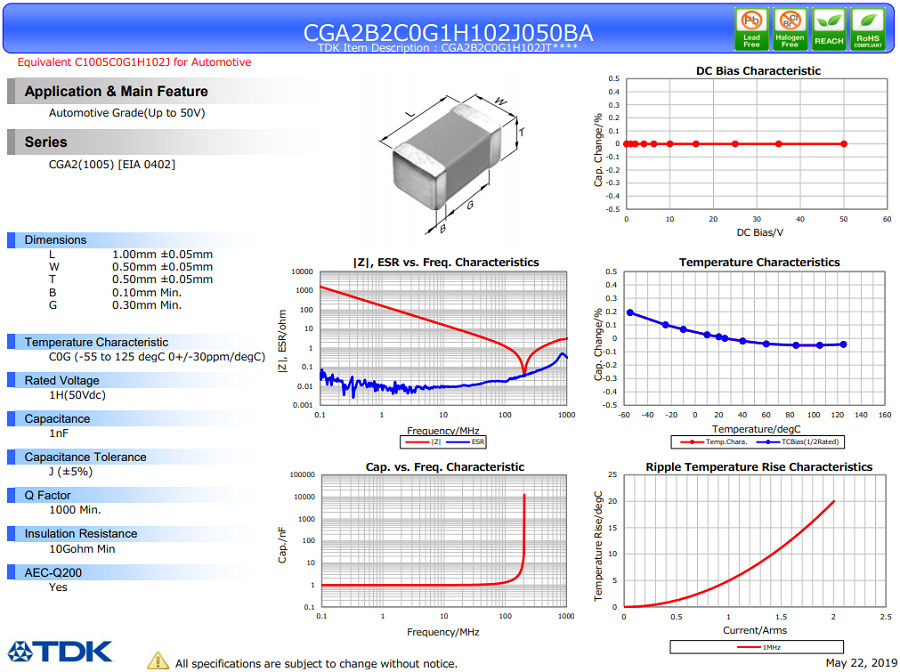Click the TDK logo
This screenshot has width=900, height=672.
click(x=60, y=652)
